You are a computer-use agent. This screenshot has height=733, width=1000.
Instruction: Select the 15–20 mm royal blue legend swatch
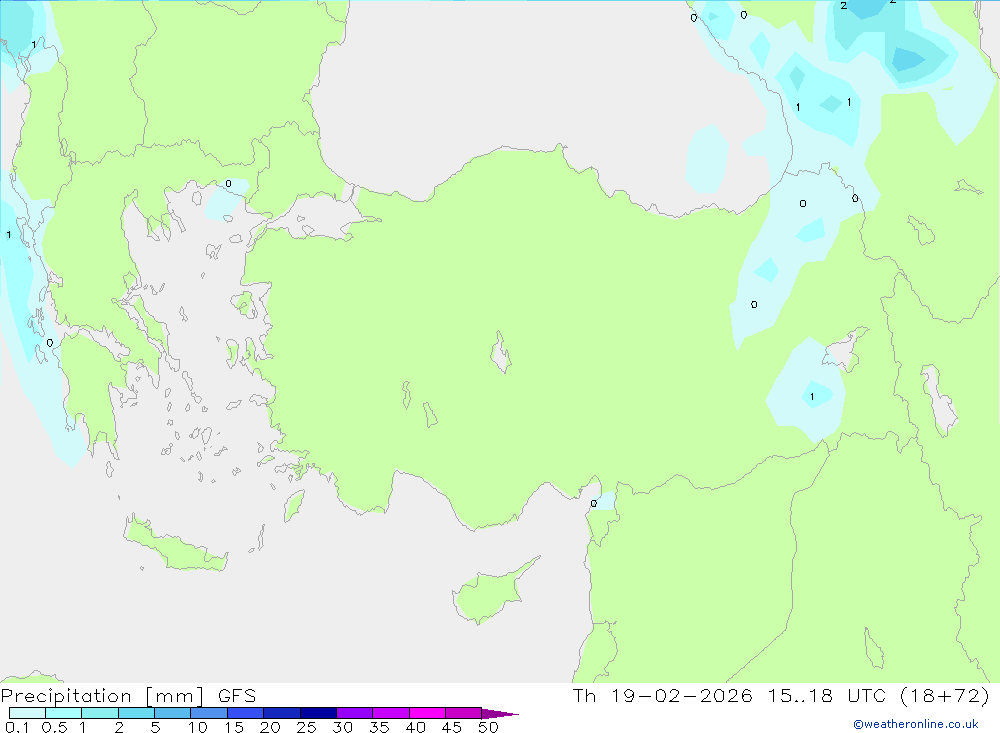point(245,713)
